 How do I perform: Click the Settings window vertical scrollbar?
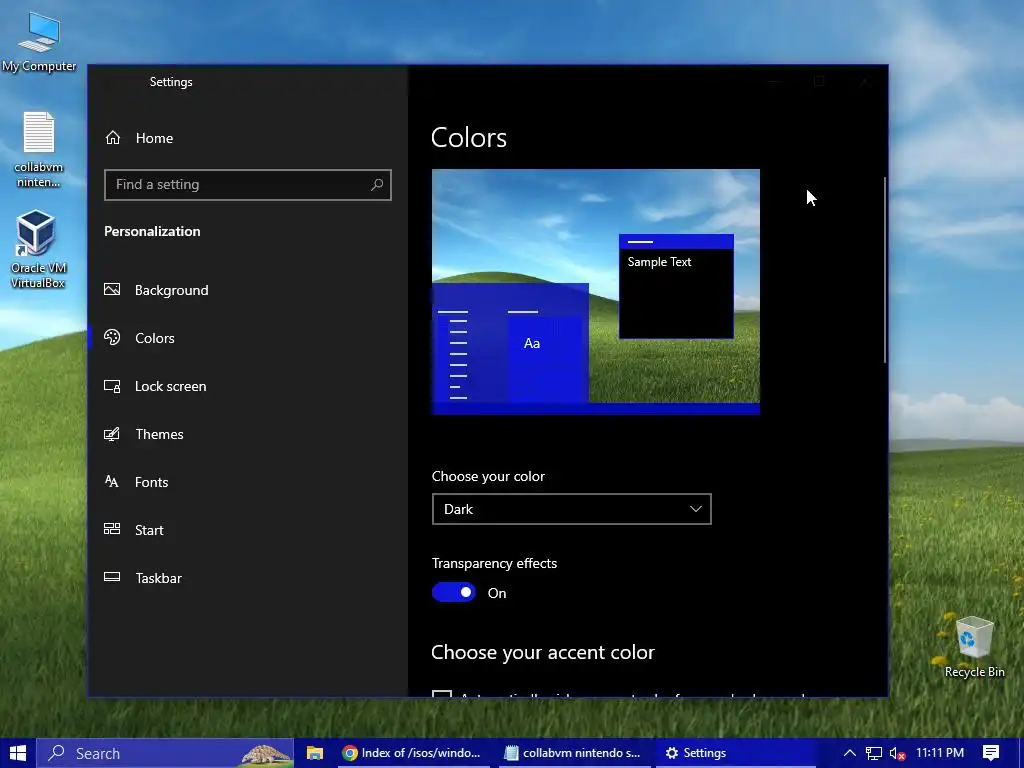(x=885, y=269)
